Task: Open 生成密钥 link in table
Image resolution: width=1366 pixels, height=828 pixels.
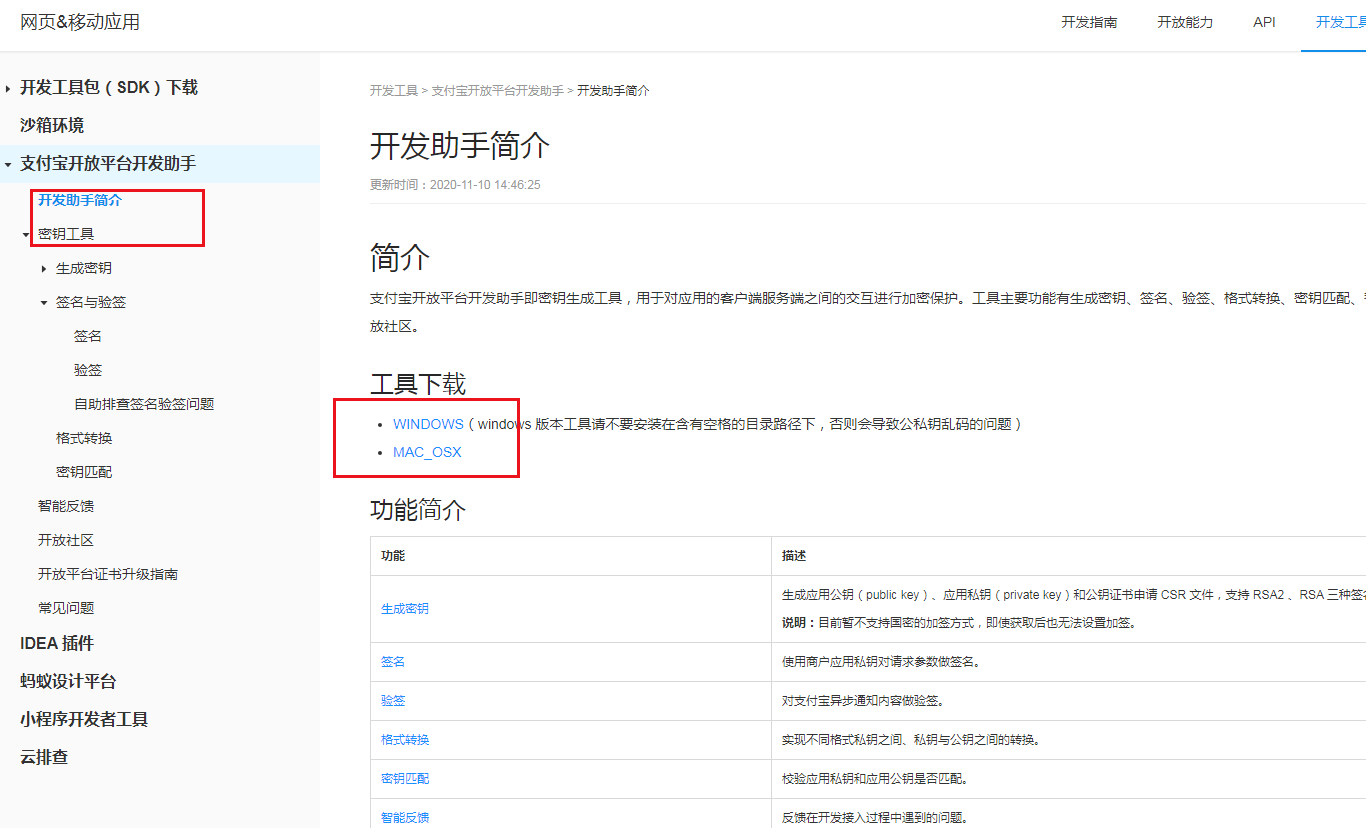Action: tap(405, 608)
